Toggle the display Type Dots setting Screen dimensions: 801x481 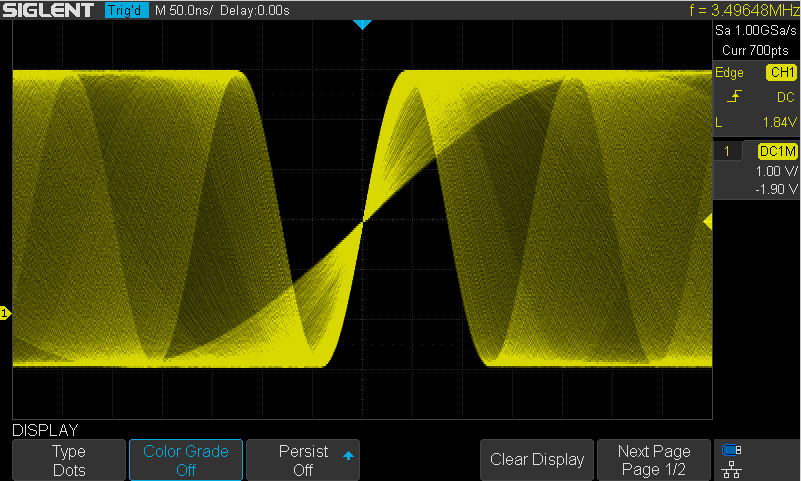(x=69, y=460)
